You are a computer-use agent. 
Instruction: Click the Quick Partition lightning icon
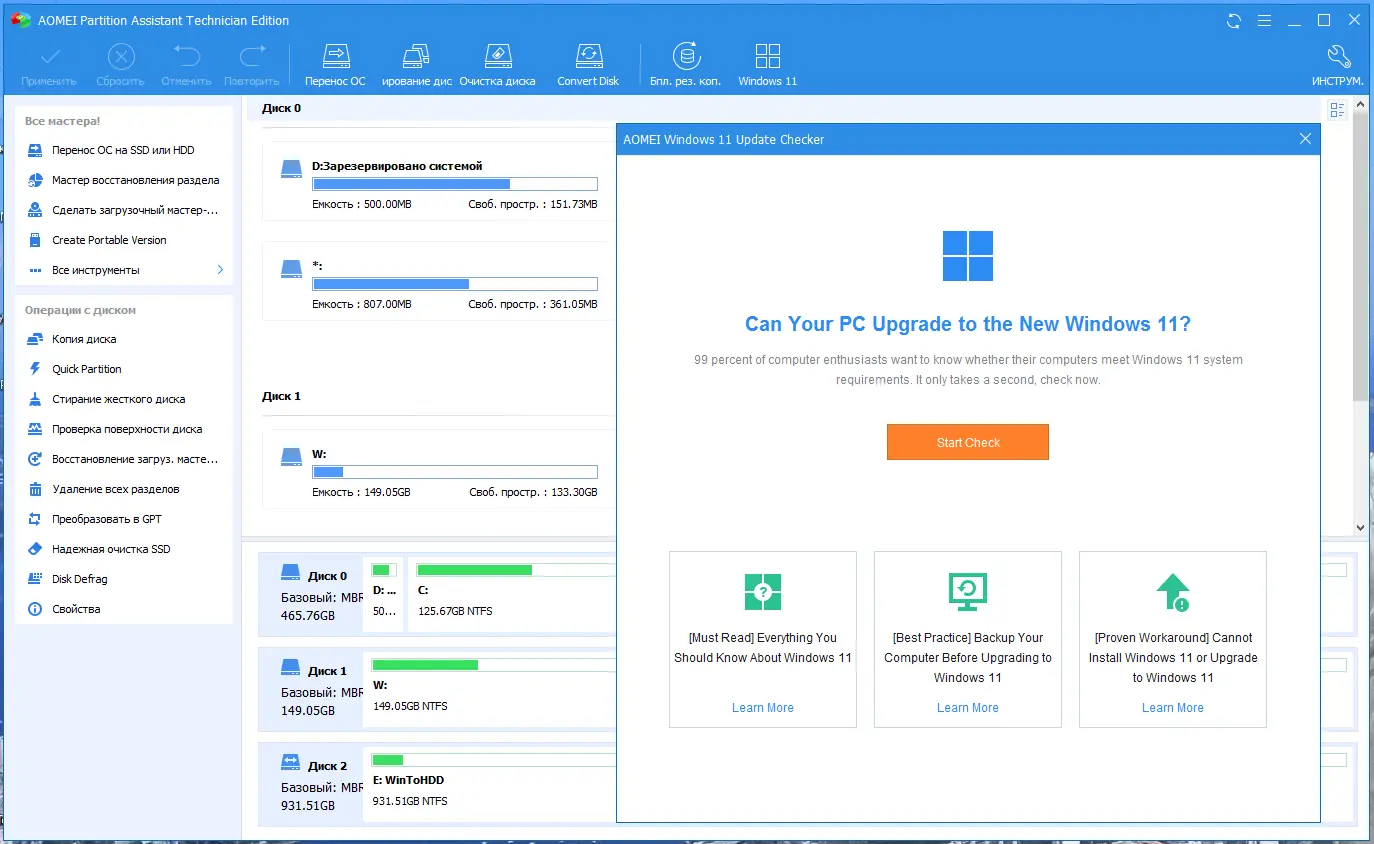coord(35,369)
